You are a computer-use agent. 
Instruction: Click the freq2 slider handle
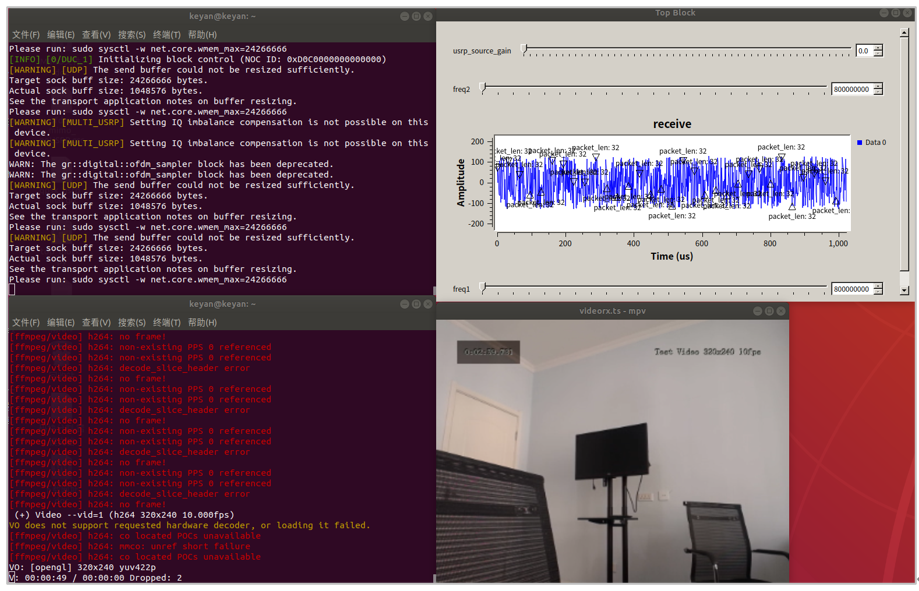coord(484,89)
